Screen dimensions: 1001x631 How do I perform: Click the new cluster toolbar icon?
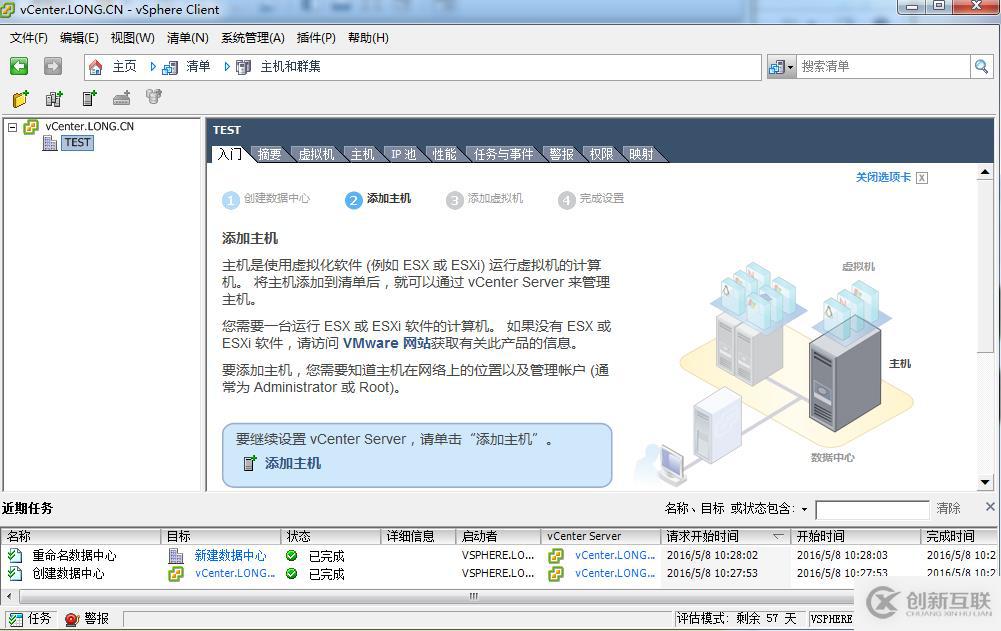click(54, 98)
